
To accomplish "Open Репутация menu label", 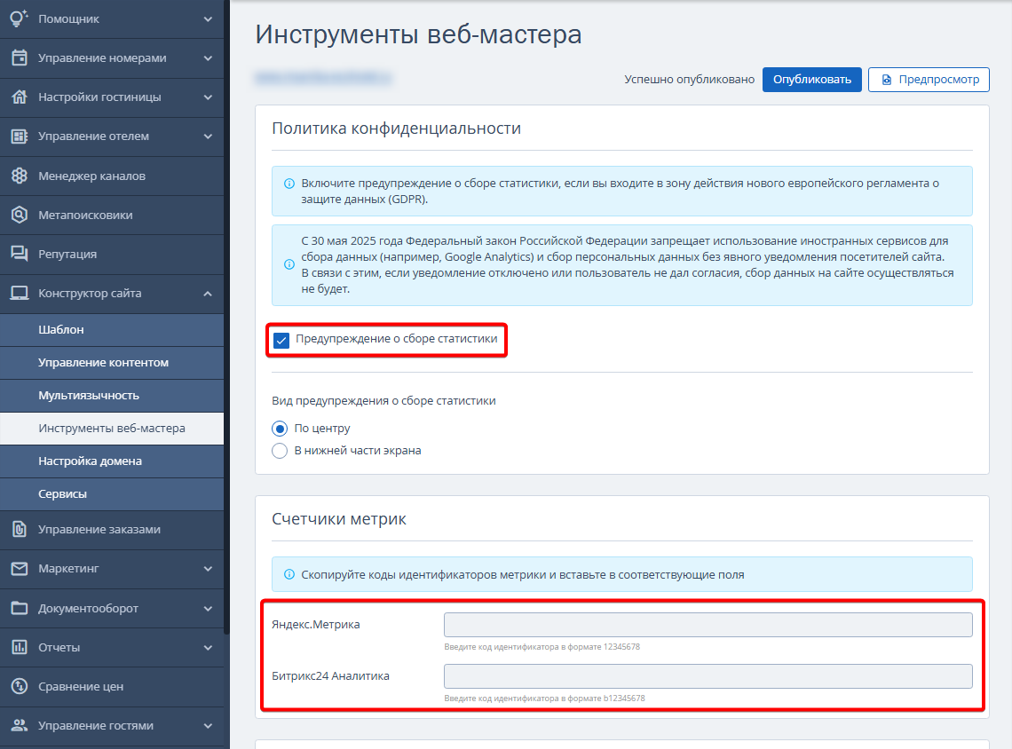I will pos(68,254).
